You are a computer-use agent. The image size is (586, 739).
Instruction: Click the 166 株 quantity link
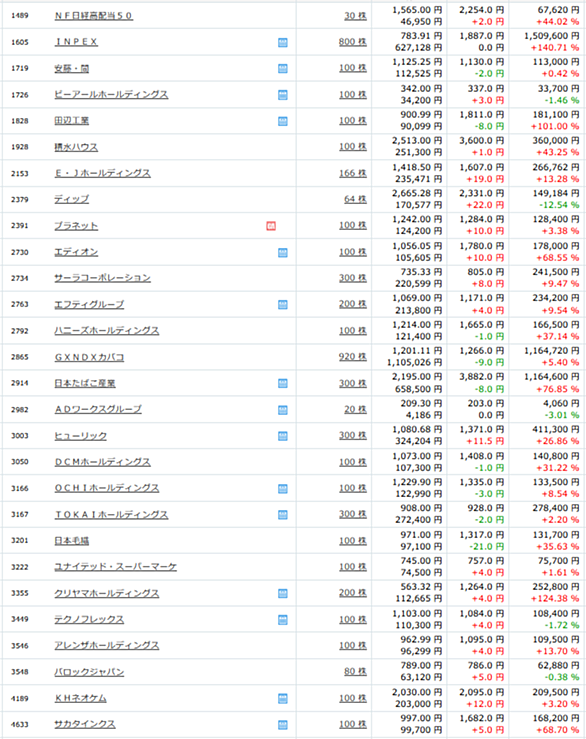pyautogui.click(x=353, y=173)
